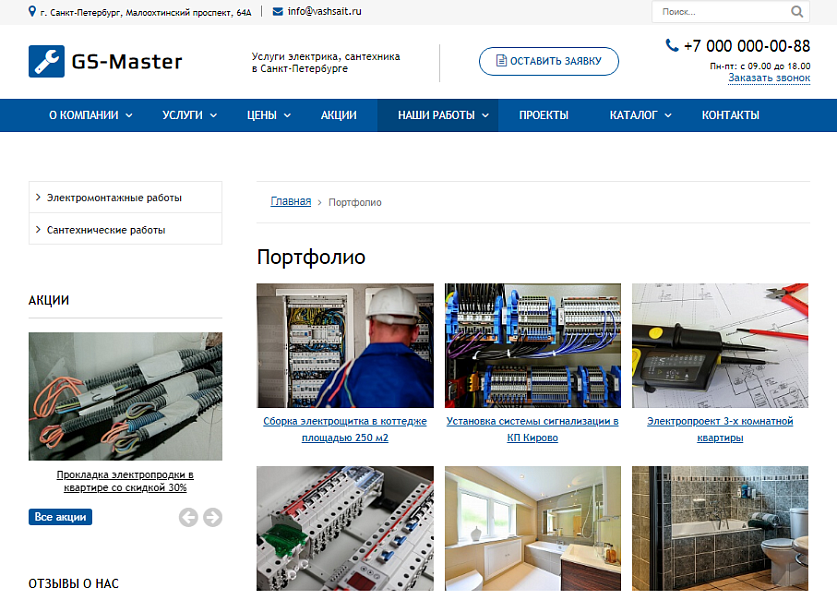Click the document icon in Оставить заявку
The width and height of the screenshot is (837, 600).
(x=499, y=61)
